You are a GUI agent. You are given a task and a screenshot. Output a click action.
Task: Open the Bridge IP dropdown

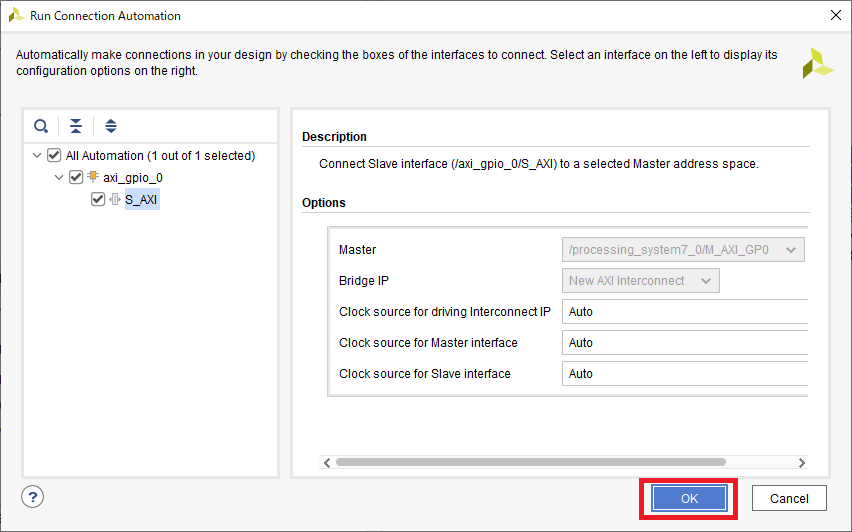coord(640,281)
